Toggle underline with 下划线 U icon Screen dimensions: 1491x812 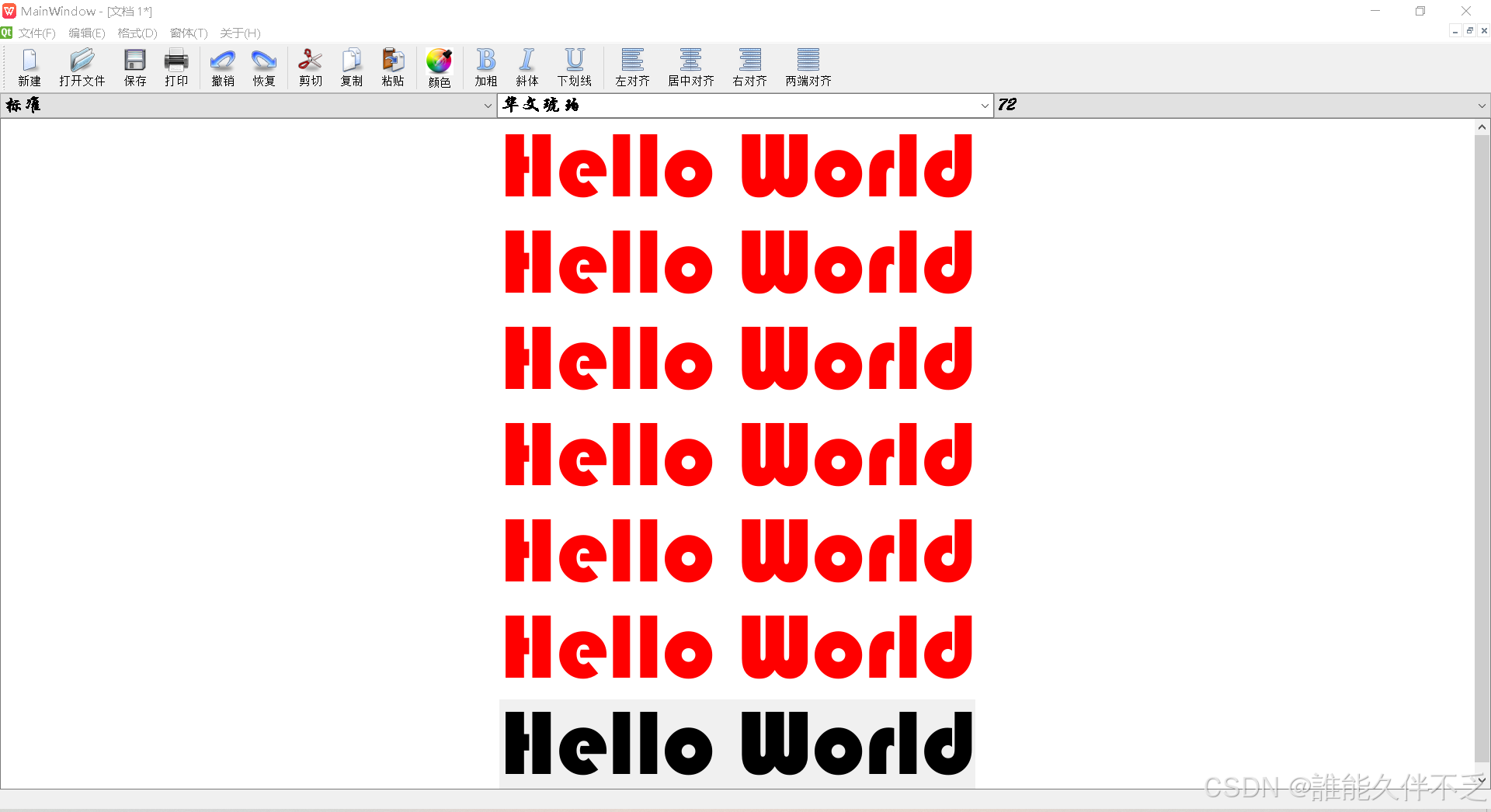coord(575,68)
